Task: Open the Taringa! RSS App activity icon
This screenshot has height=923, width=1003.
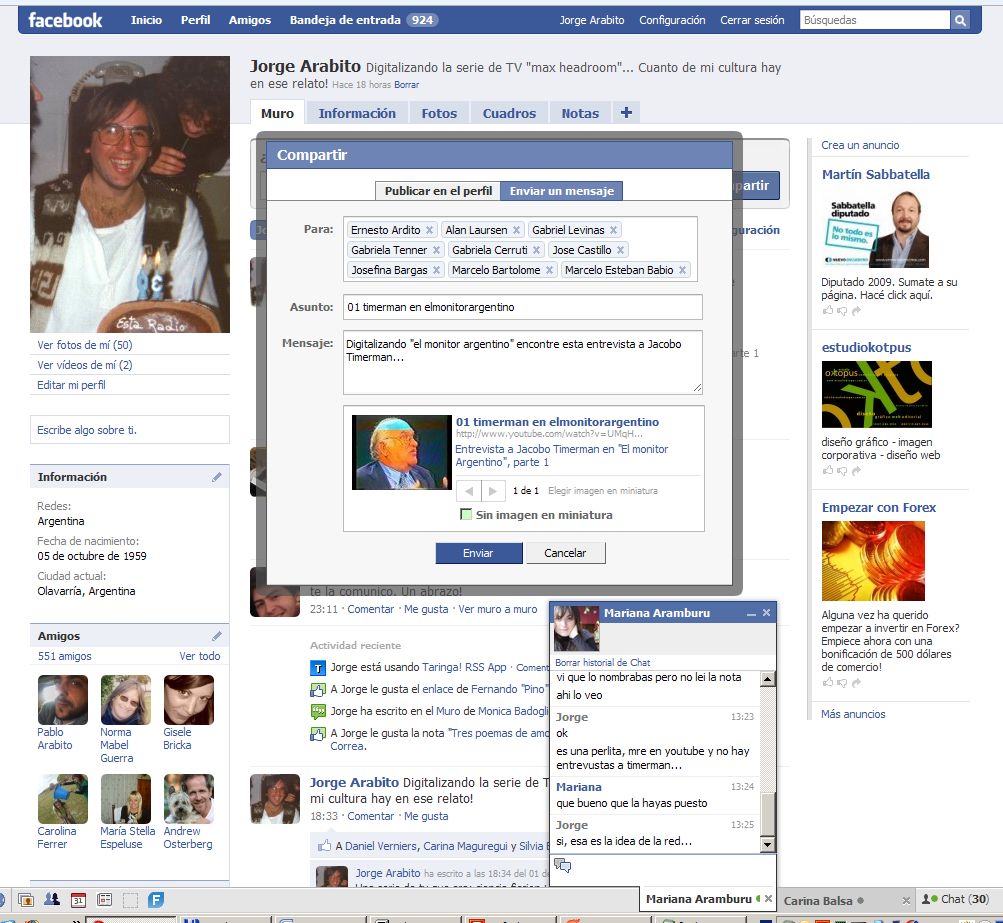Action: (x=318, y=668)
